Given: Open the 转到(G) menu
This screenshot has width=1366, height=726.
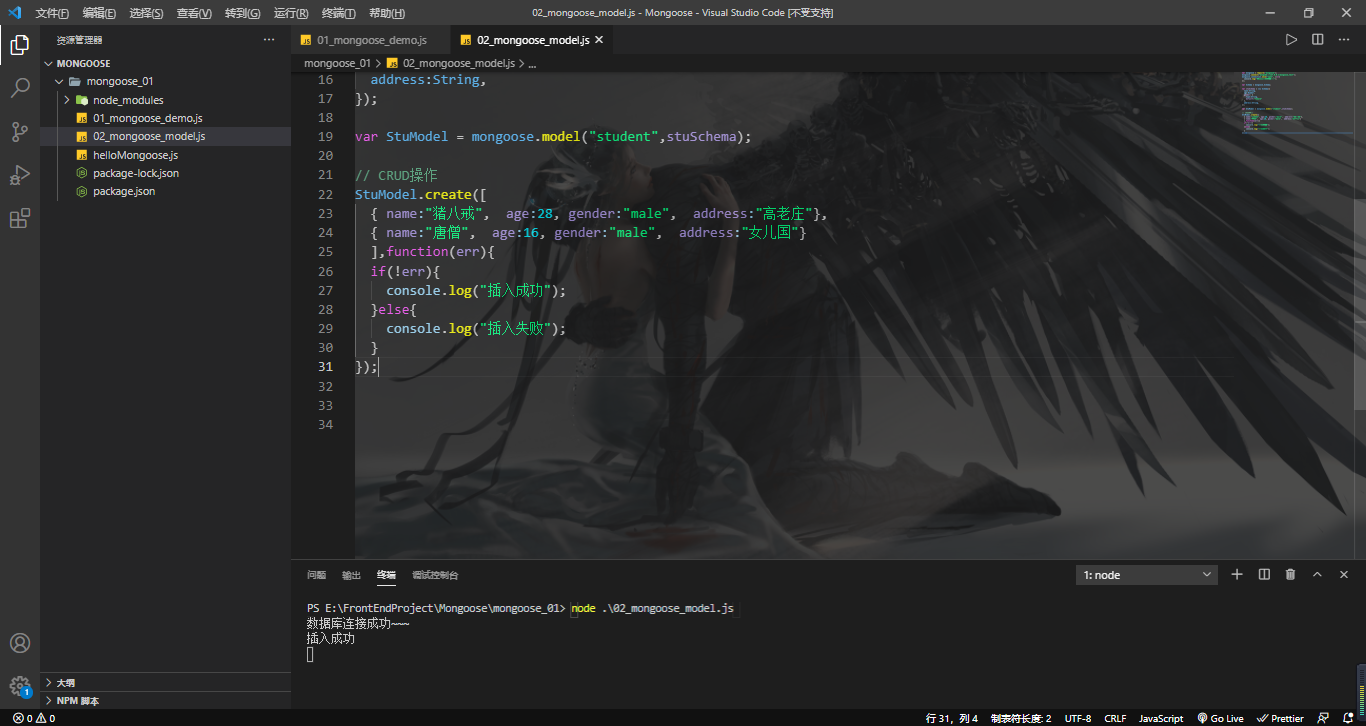Looking at the screenshot, I should [x=243, y=13].
